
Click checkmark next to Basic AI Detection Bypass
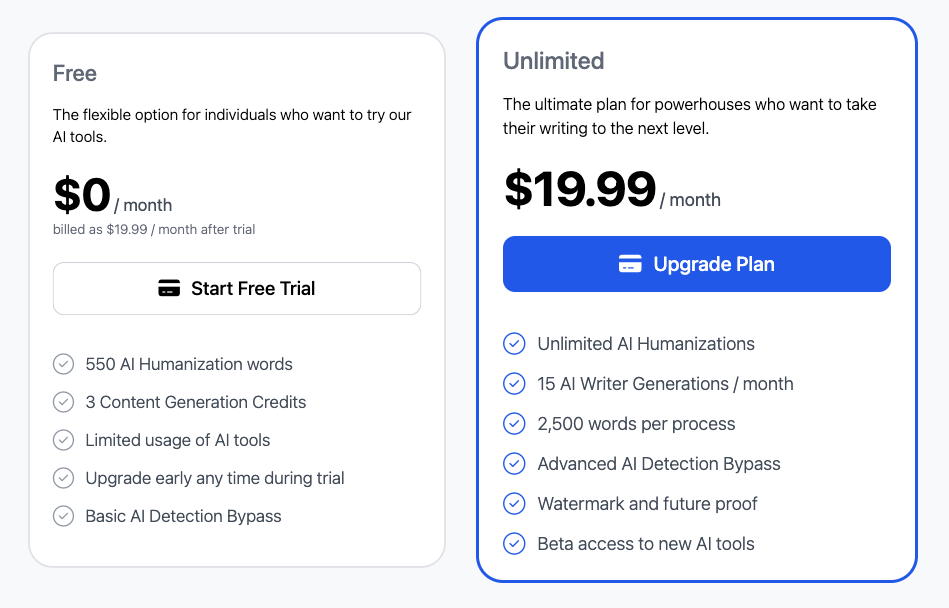pyautogui.click(x=64, y=516)
